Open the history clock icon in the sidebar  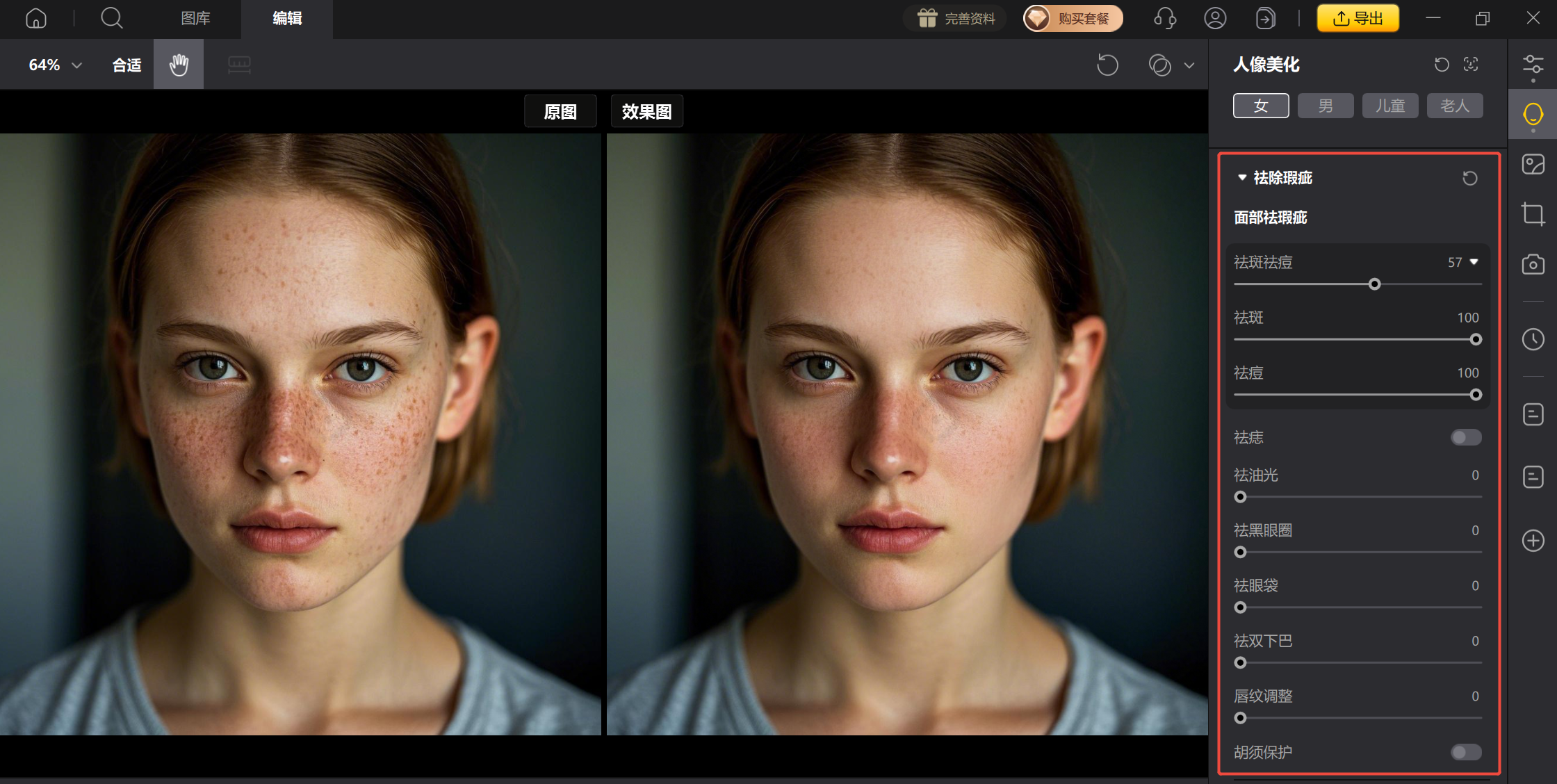tap(1533, 339)
